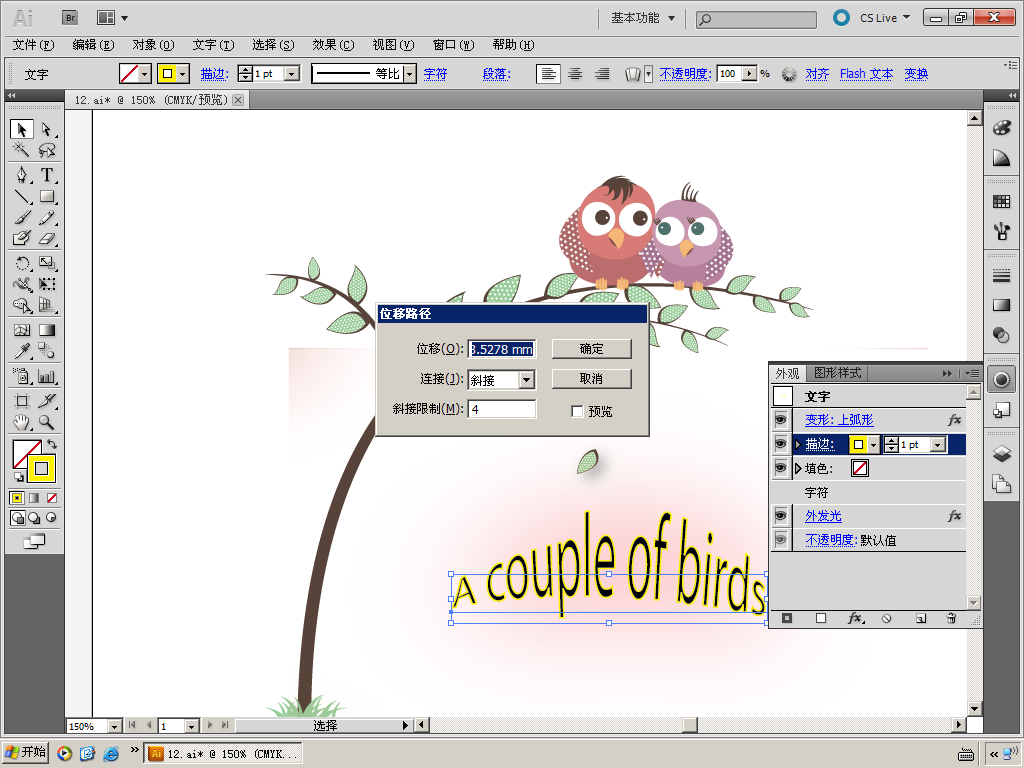Select the Zoom tool magnifier
This screenshot has width=1024, height=768.
[46, 422]
